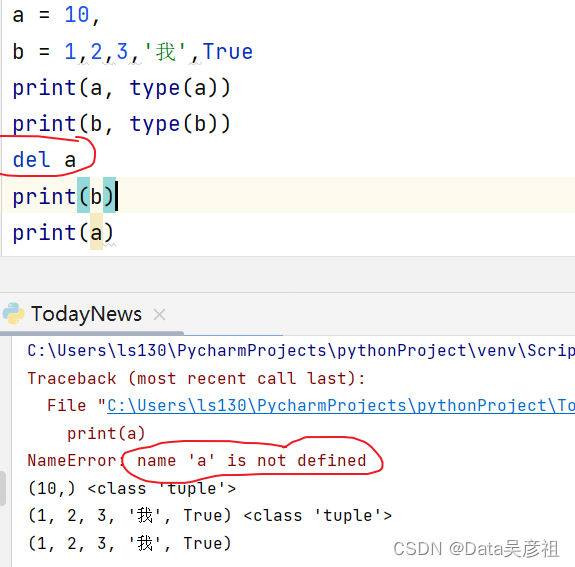Viewport: 575px width, 567px height.
Task: Click the NameError message in console
Action: (197, 461)
